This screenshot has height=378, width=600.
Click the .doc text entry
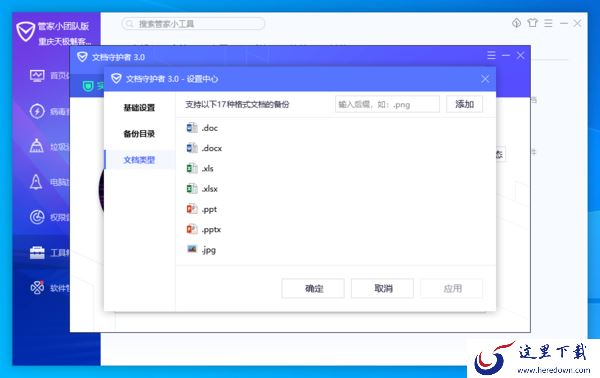(x=210, y=128)
